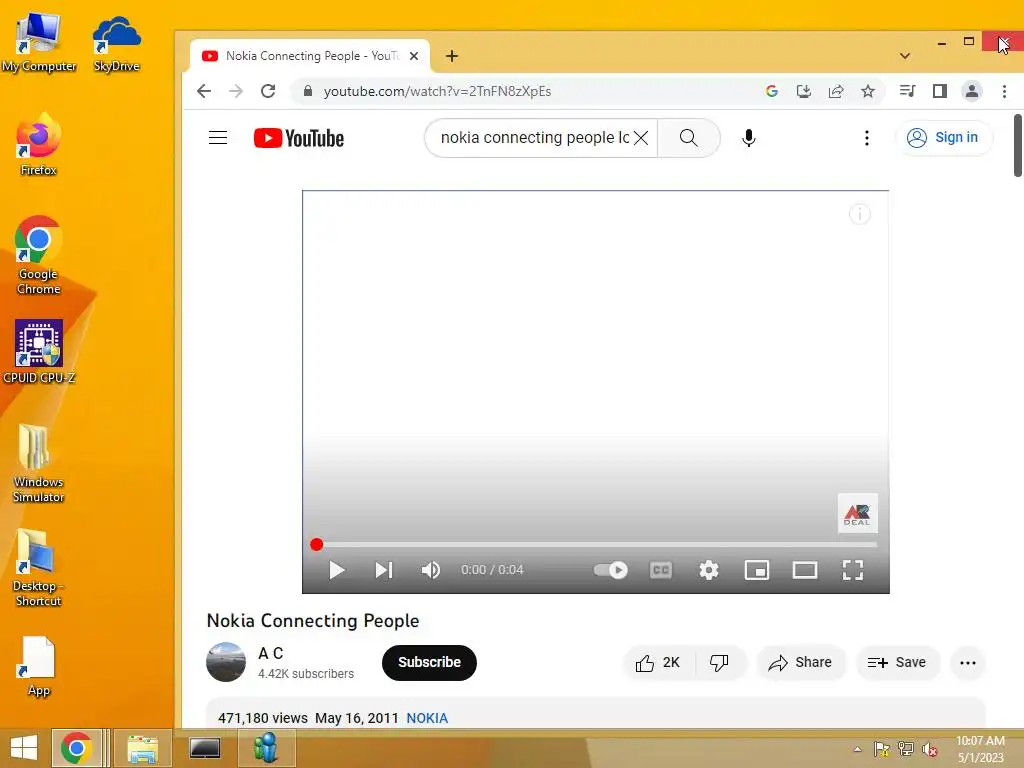Open the Chrome profile menu

972,91
